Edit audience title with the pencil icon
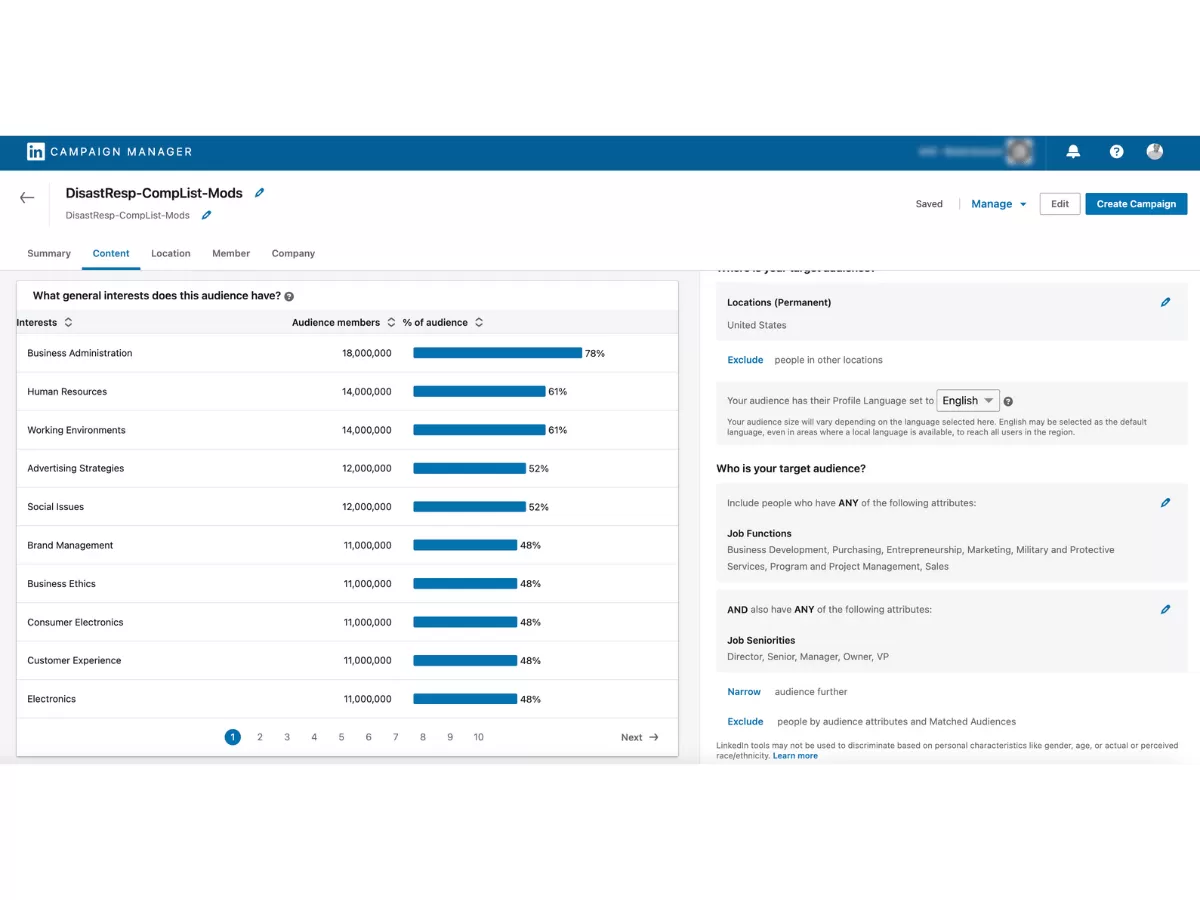 260,193
